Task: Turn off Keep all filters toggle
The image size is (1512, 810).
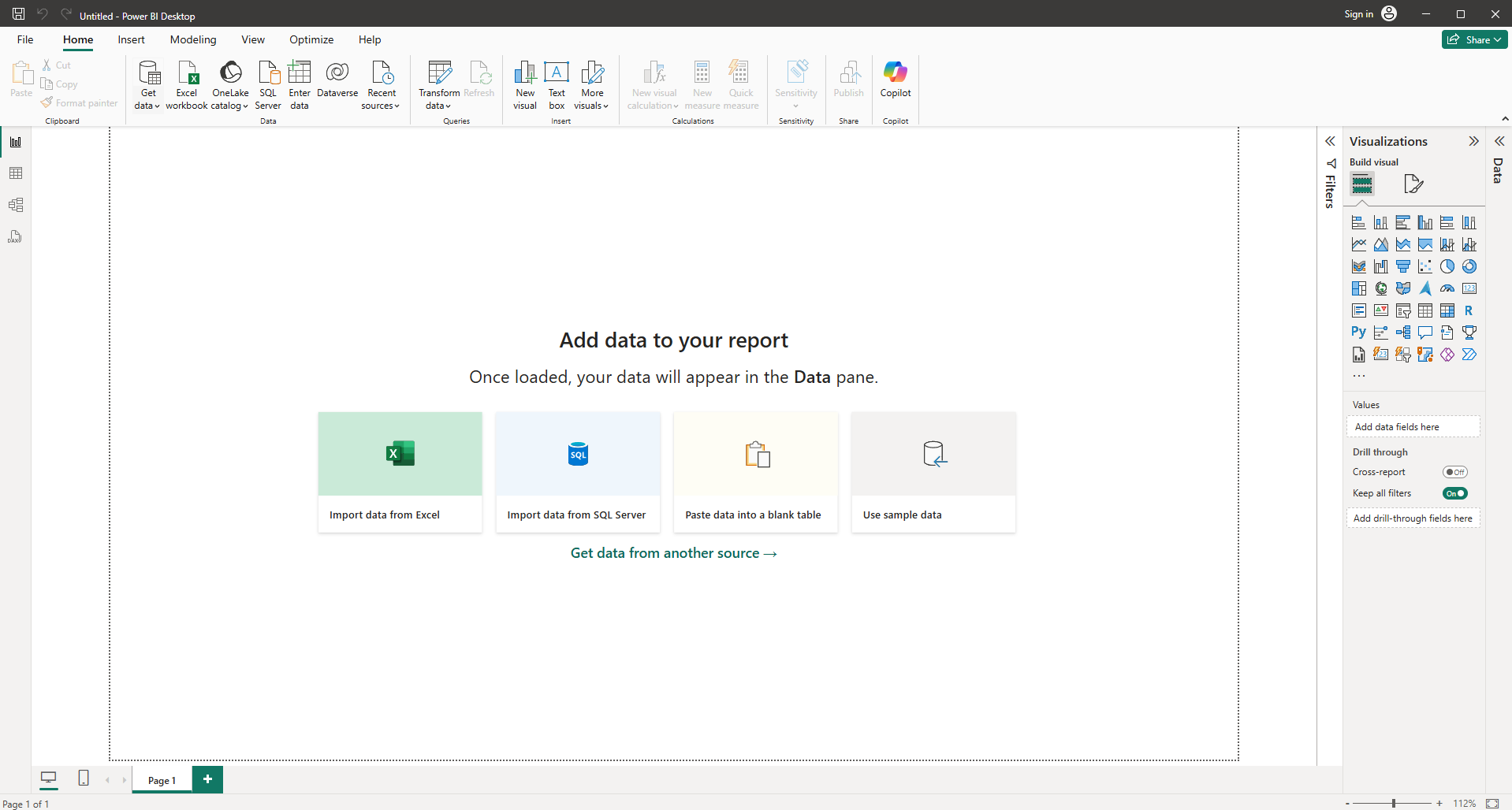Action: point(1454,493)
